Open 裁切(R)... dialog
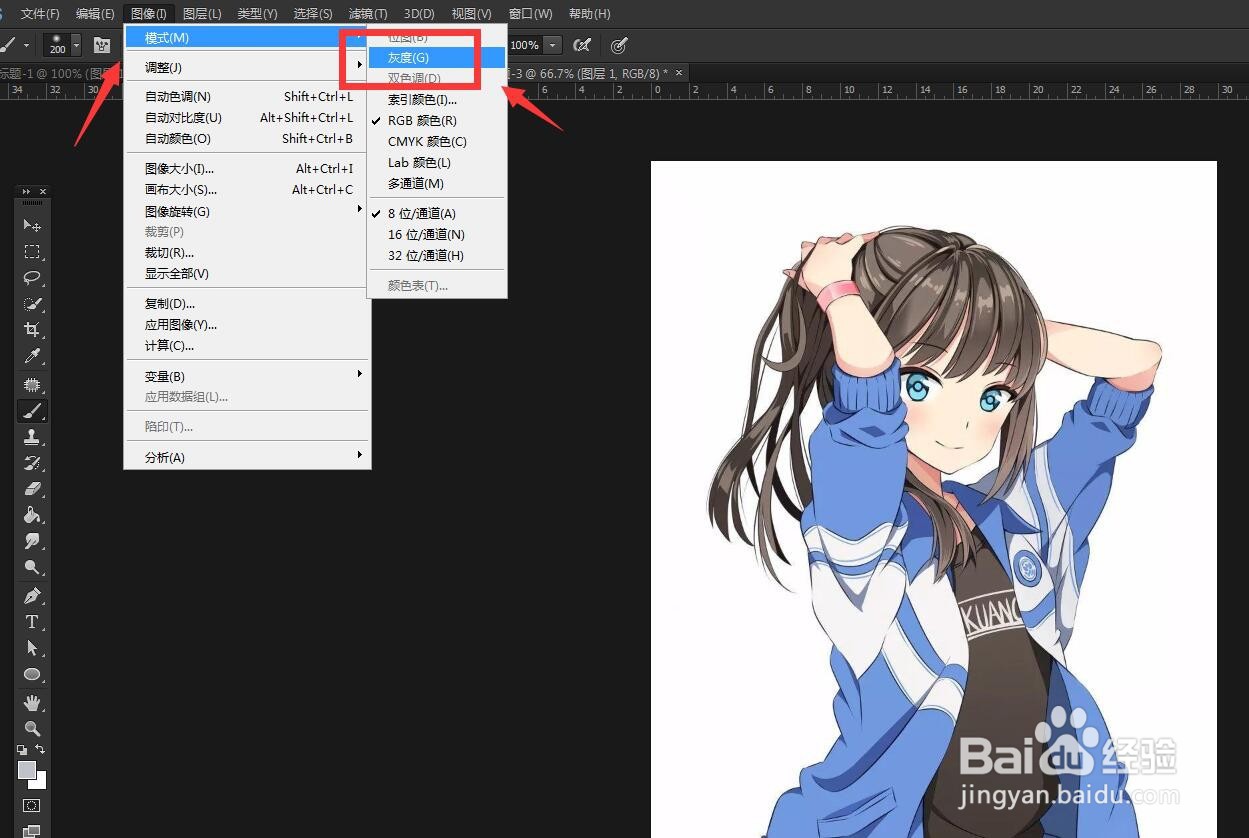The height and width of the screenshot is (838, 1249). 247,253
